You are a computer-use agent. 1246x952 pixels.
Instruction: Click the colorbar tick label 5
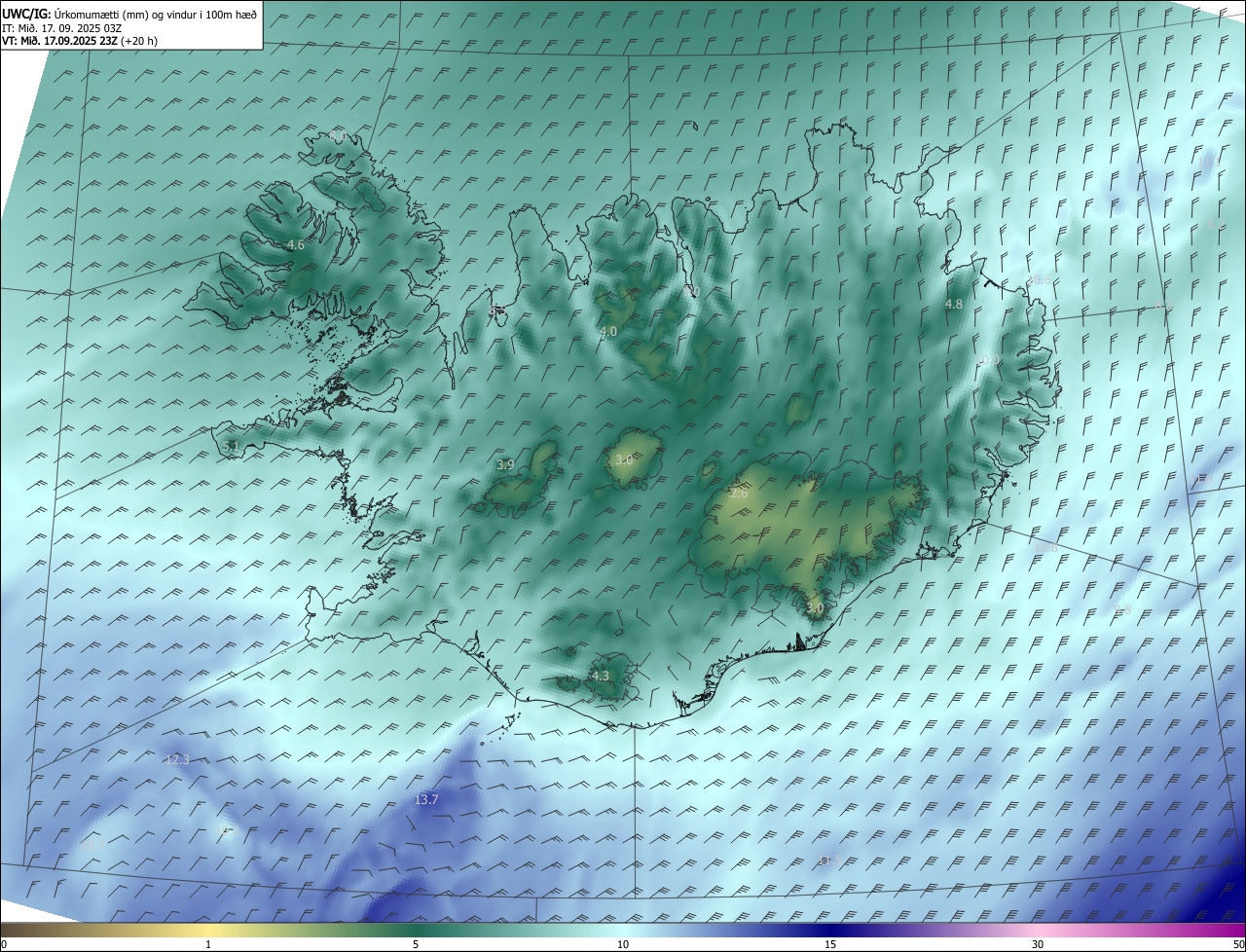click(x=416, y=945)
